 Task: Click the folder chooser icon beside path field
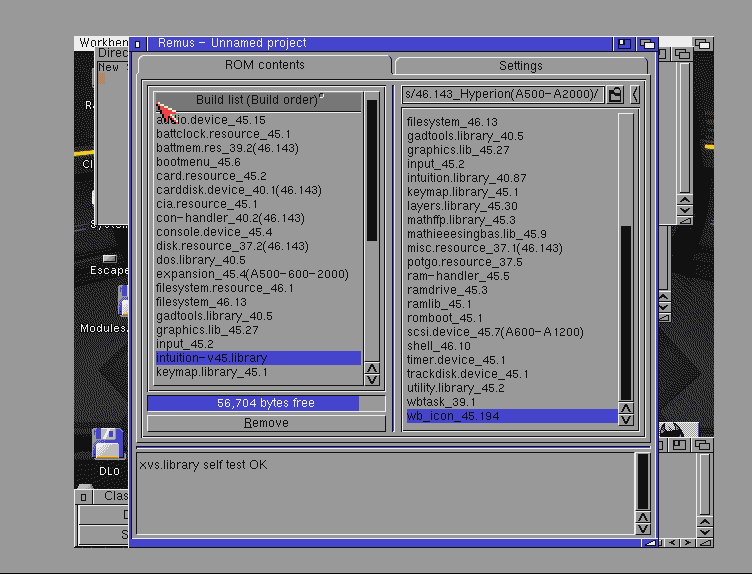pyautogui.click(x=616, y=95)
